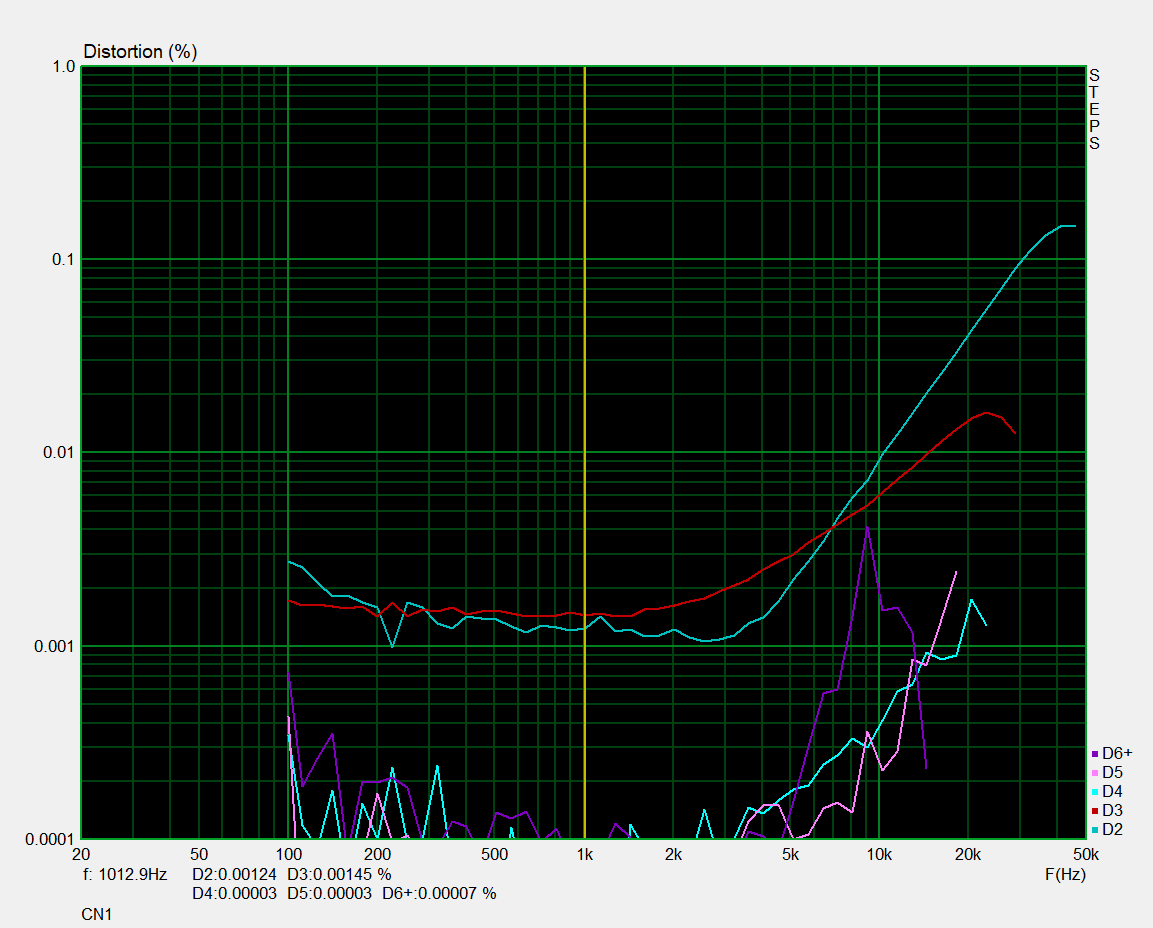Viewport: 1153px width, 928px height.
Task: Click the '0.0001' Y-axis label
Action: coord(51,839)
